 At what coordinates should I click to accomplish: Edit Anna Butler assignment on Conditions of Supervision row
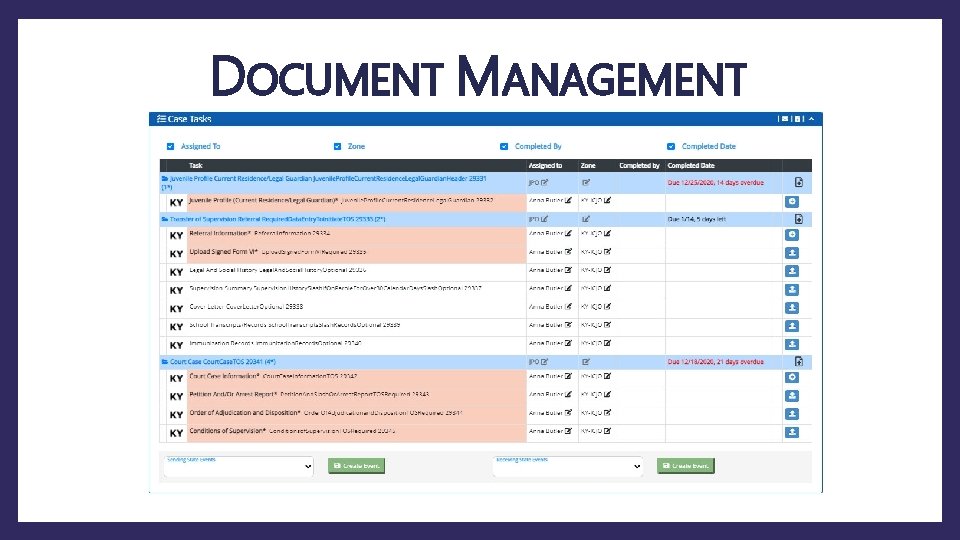tap(568, 431)
